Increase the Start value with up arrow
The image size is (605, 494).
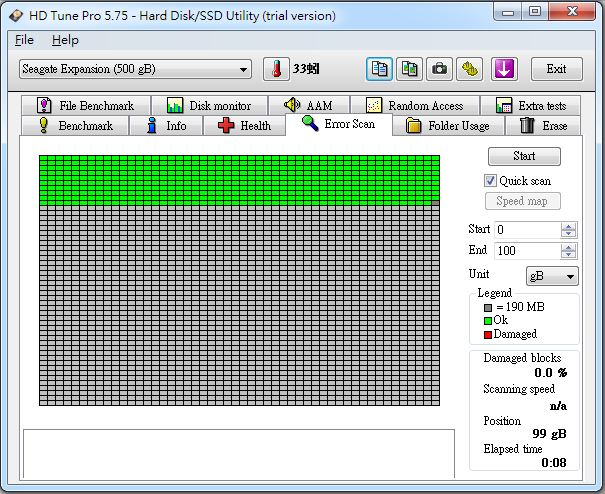click(568, 226)
